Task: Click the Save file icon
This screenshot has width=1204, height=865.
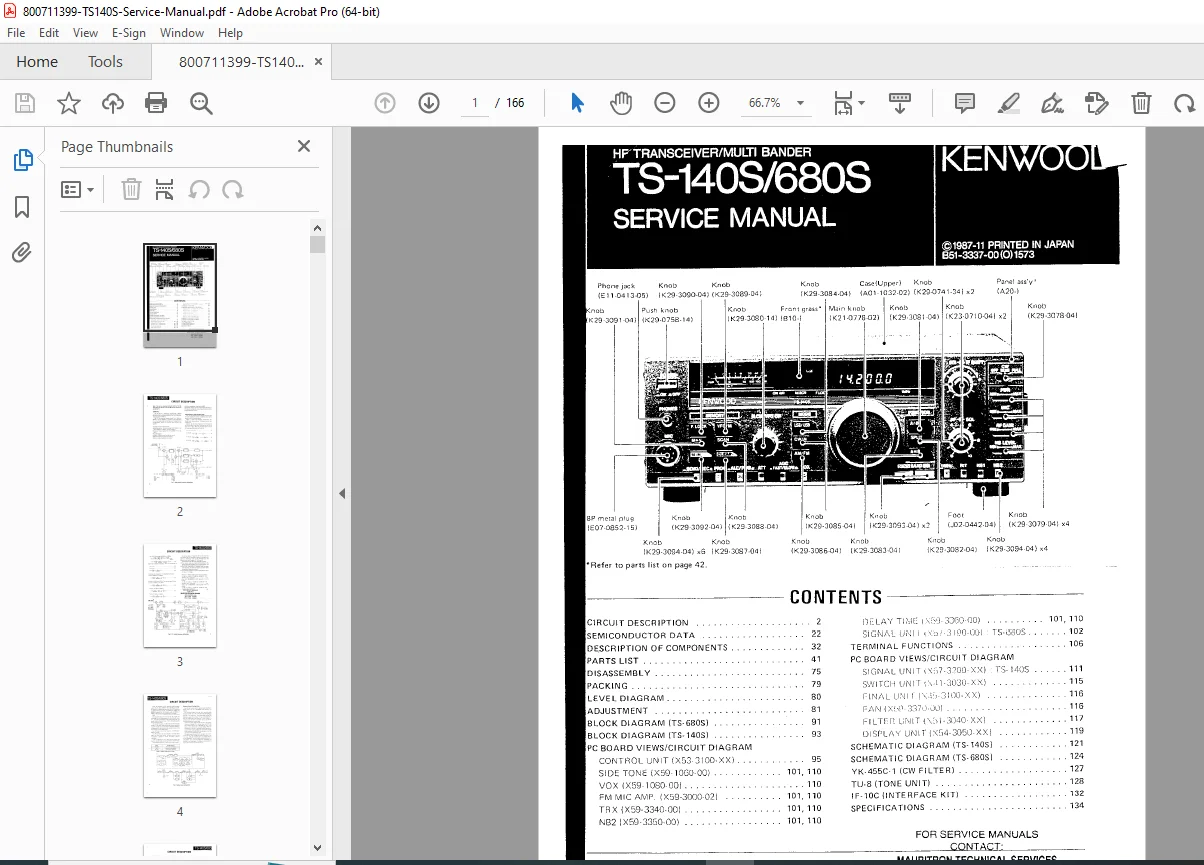Action: click(25, 103)
